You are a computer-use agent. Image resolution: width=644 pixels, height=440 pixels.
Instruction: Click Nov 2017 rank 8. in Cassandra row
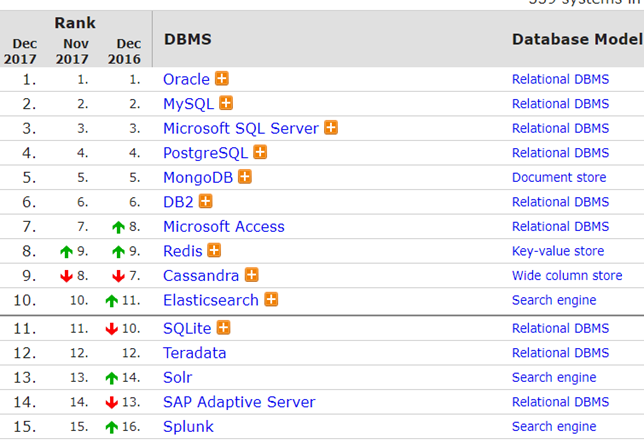click(x=82, y=276)
